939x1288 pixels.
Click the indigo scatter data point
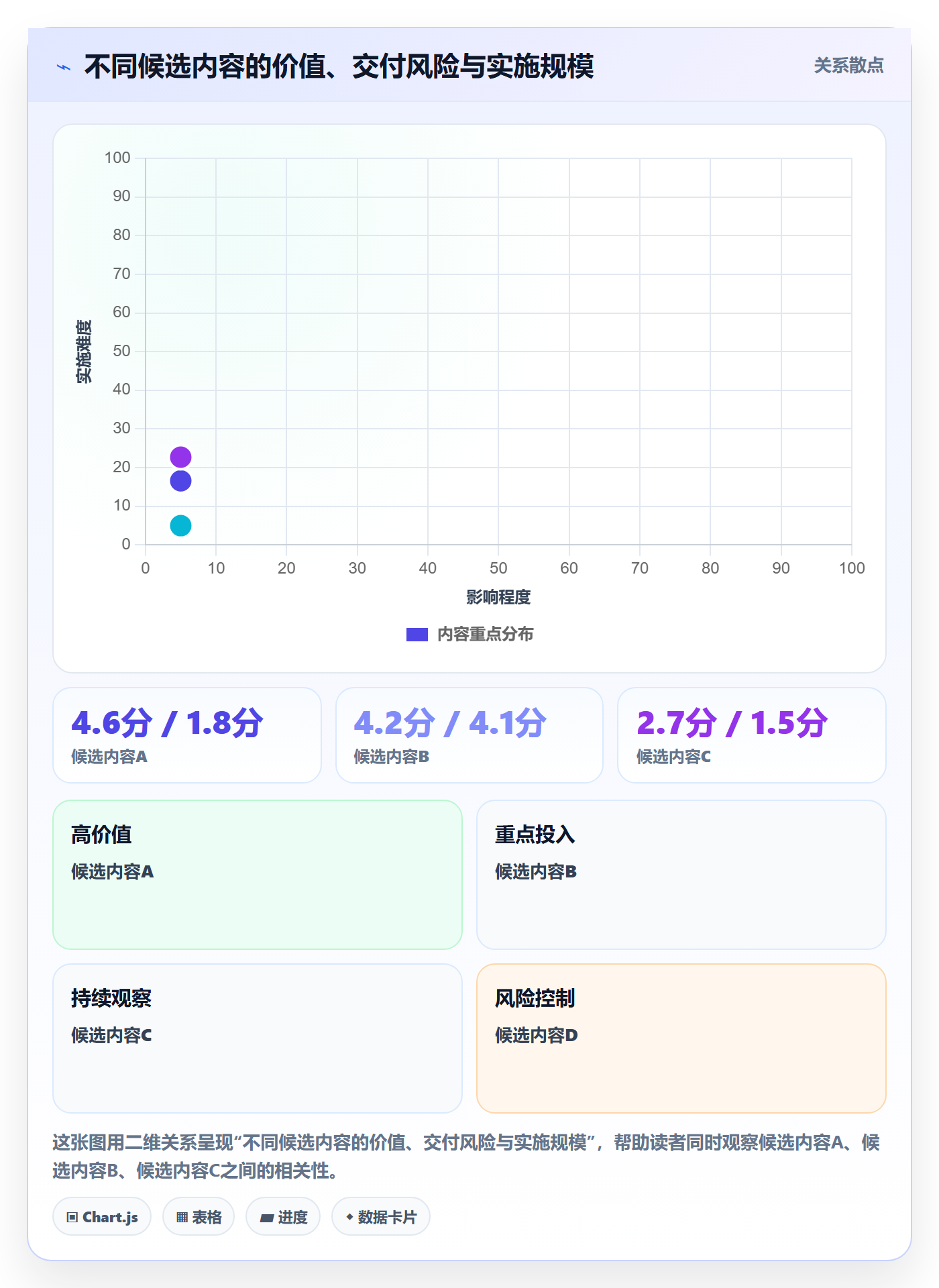pyautogui.click(x=180, y=481)
